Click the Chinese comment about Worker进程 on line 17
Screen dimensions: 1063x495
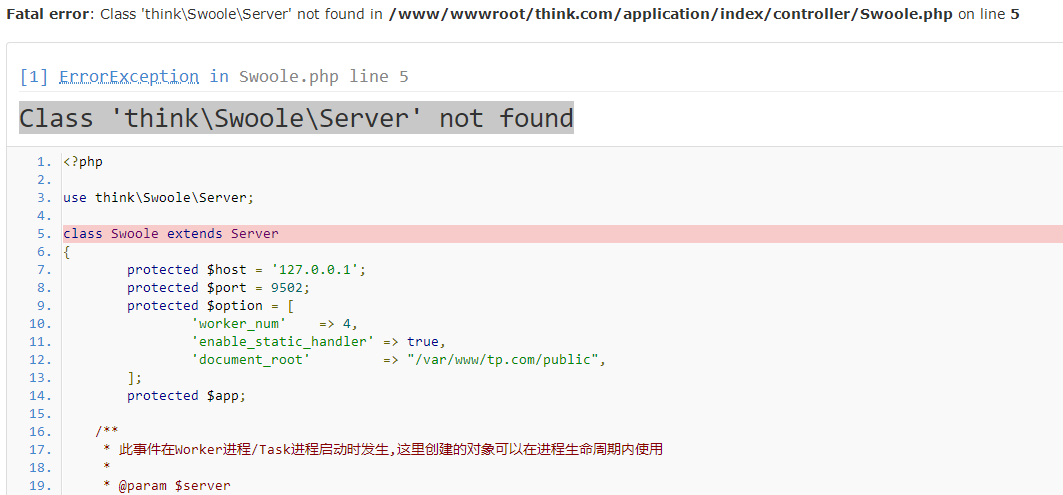pyautogui.click(x=390, y=450)
